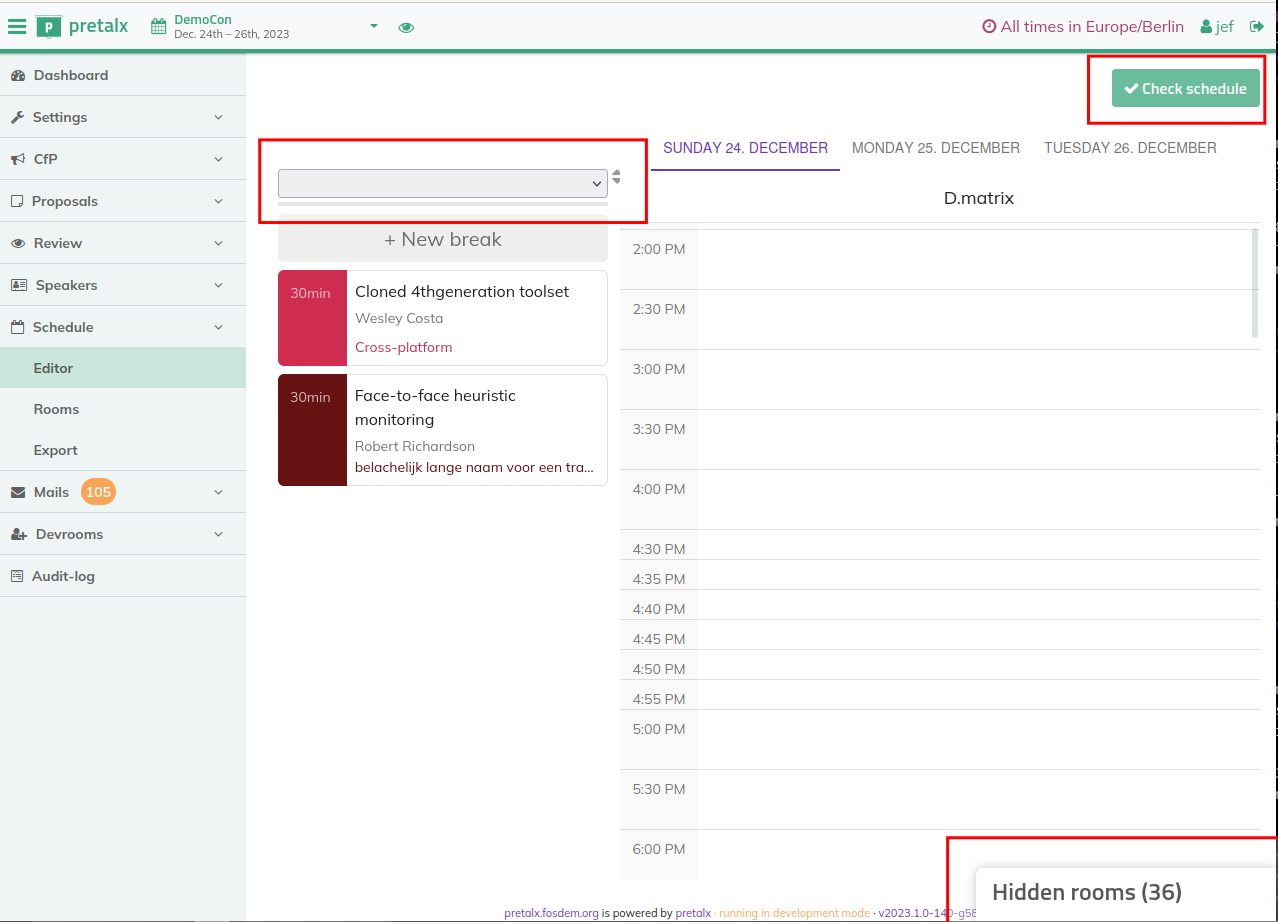Expand the Hidden rooms (36) panel
The width and height of the screenshot is (1278, 922).
[x=1086, y=892]
